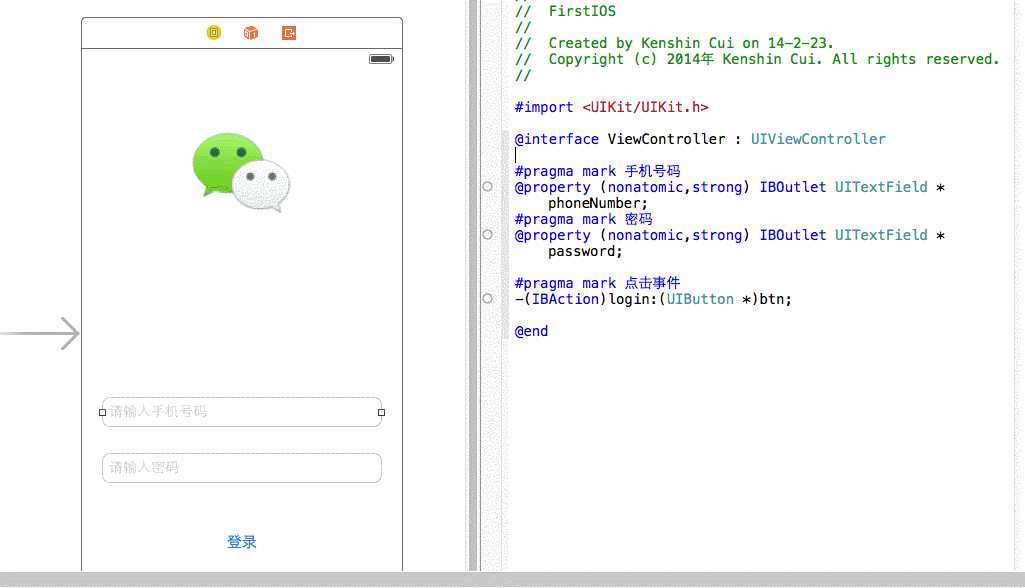Click the UITextField type in phoneNumber declaration
Screen dimensions: 1025x588
tap(881, 187)
